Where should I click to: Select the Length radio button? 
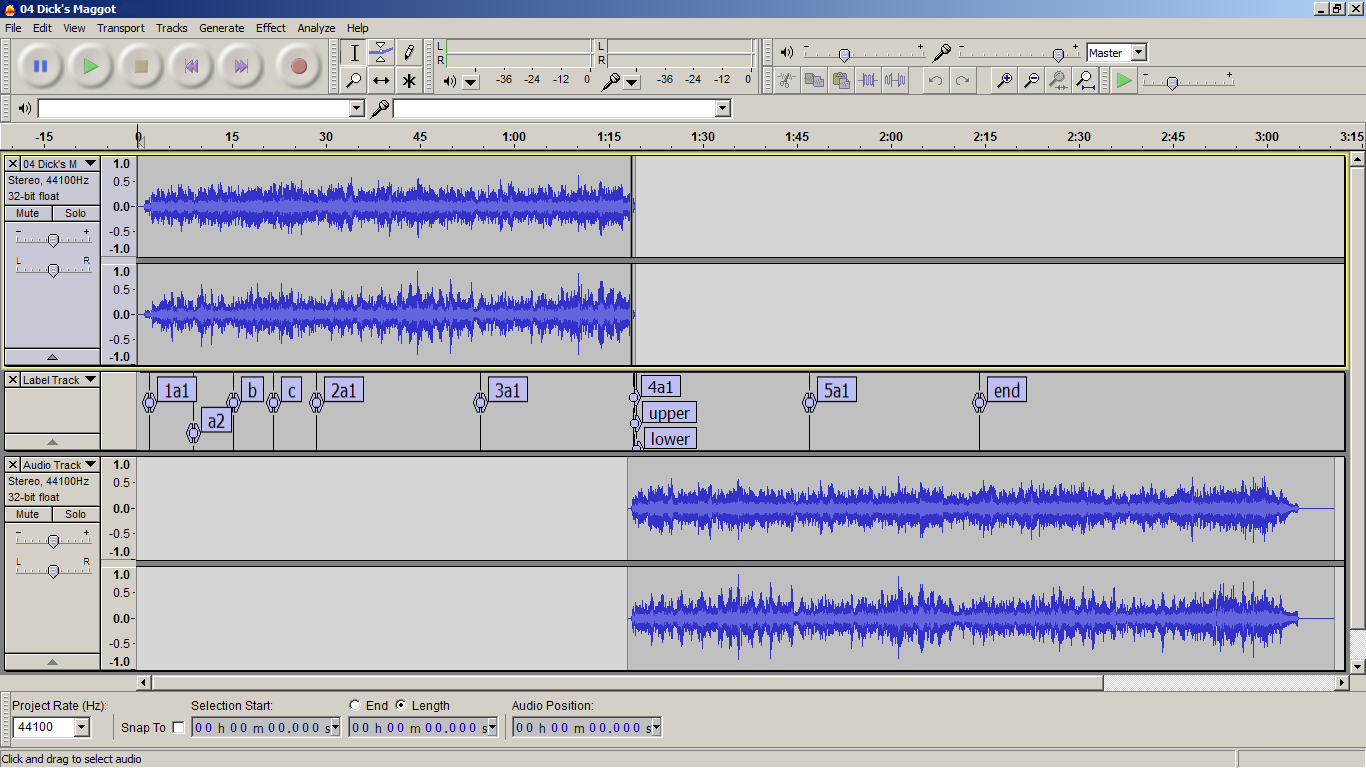(401, 705)
